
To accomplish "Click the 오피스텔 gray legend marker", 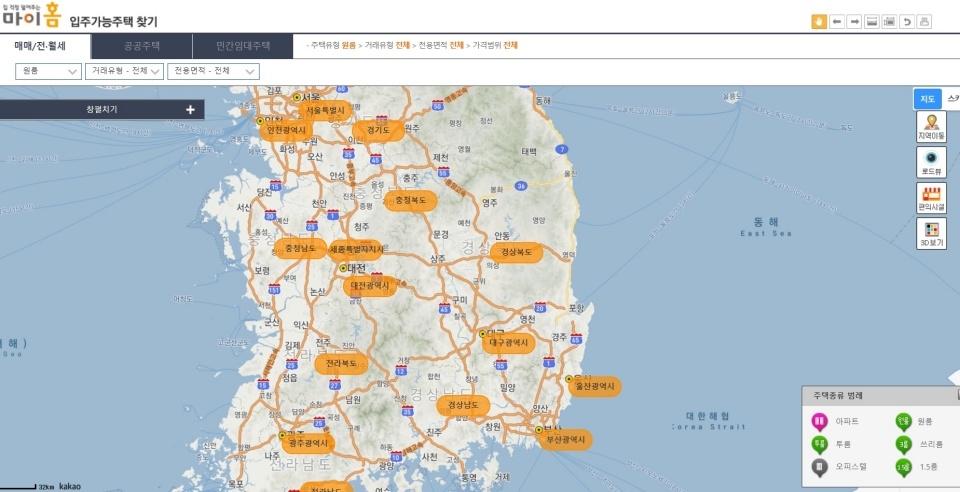I will tap(819, 468).
